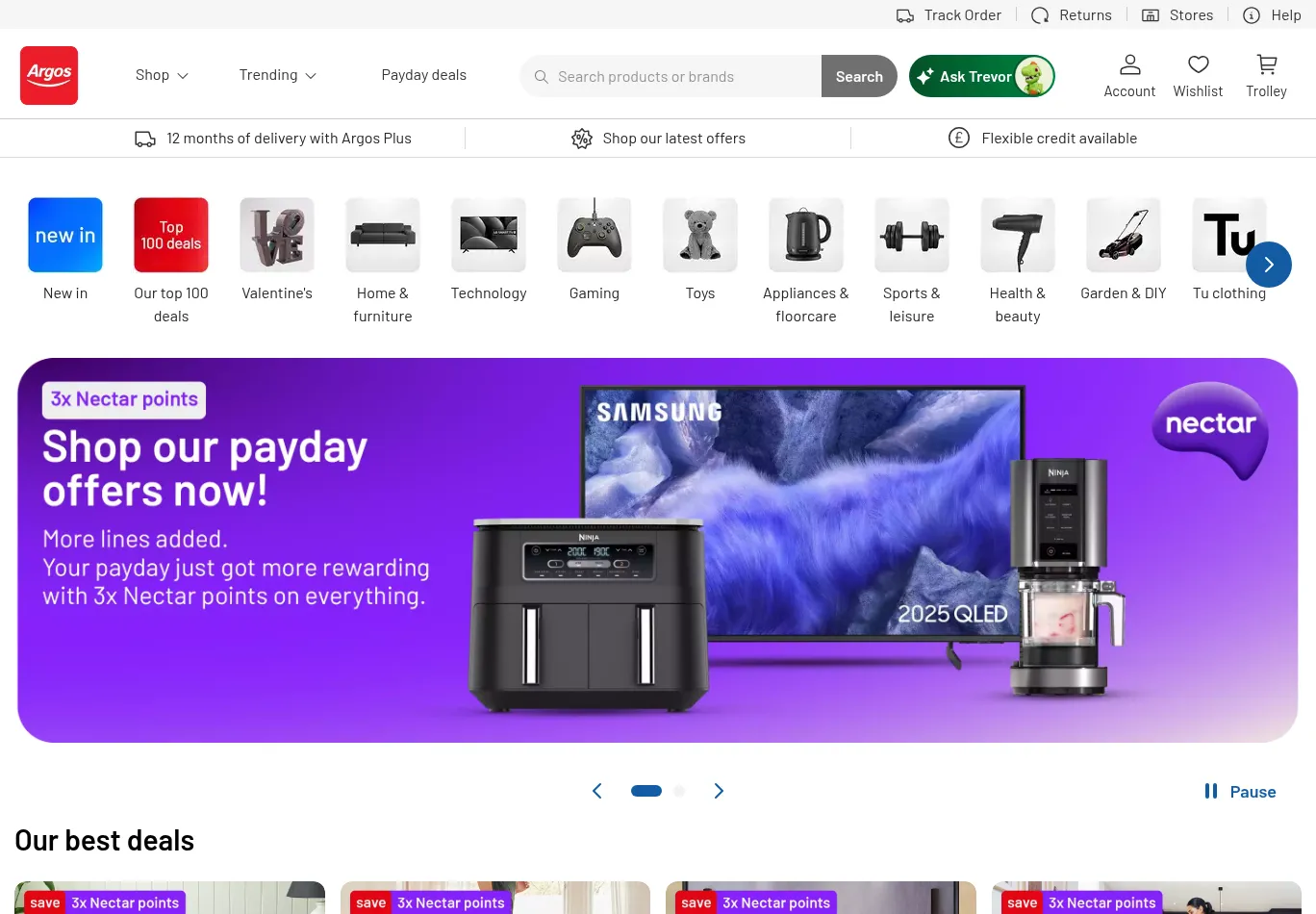Show more categories with blue arrow

(1269, 265)
